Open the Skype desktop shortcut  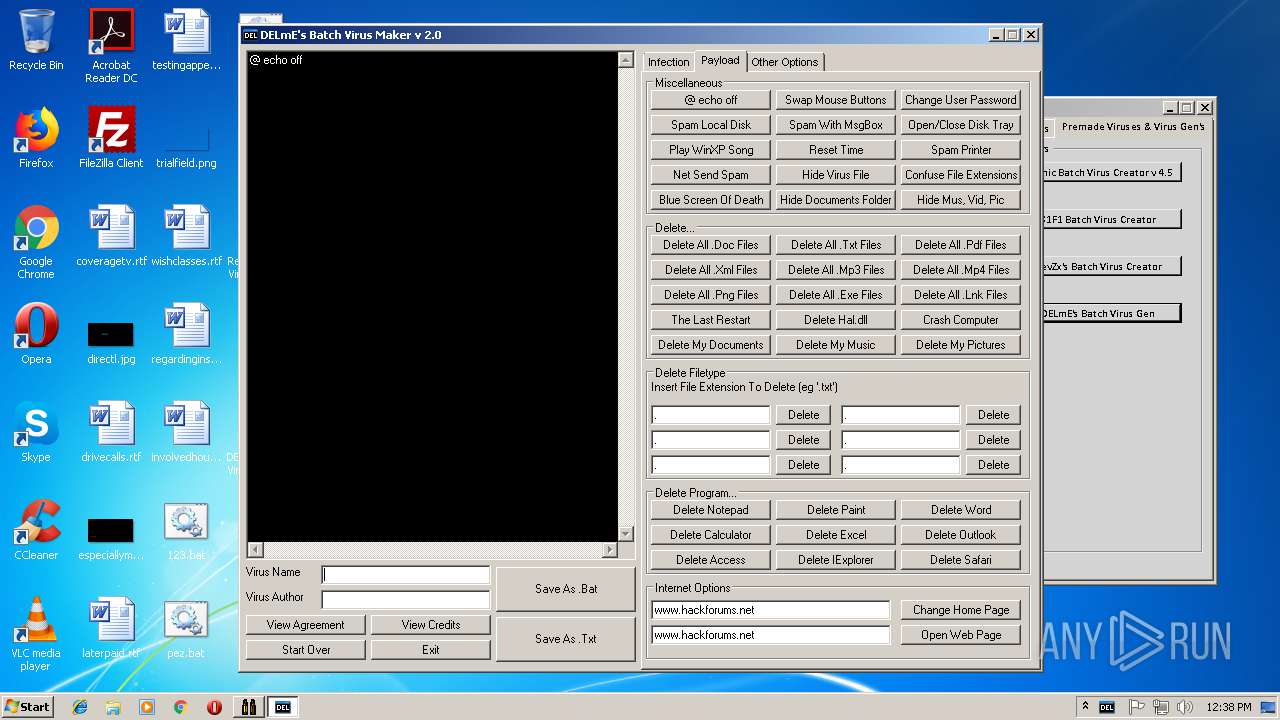tap(36, 432)
